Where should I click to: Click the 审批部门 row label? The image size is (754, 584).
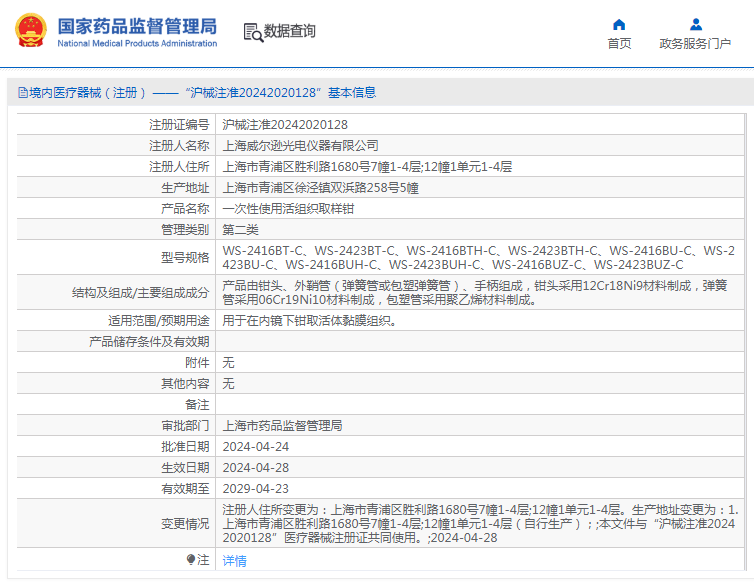click(x=185, y=425)
